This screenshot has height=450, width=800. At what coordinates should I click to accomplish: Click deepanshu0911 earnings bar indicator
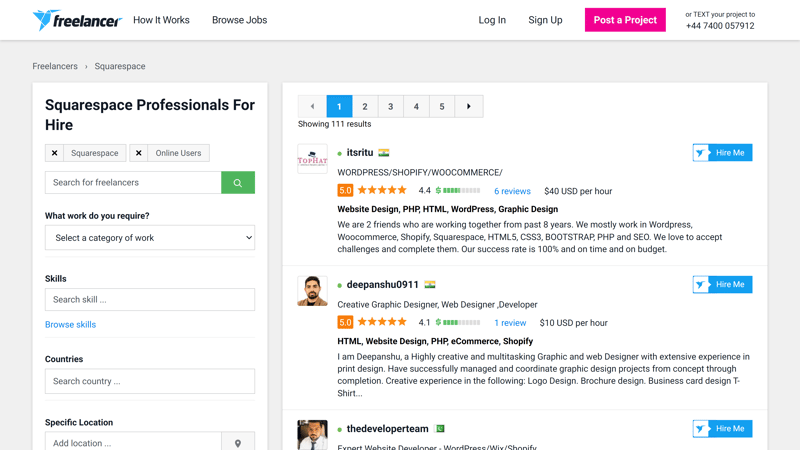coord(458,322)
